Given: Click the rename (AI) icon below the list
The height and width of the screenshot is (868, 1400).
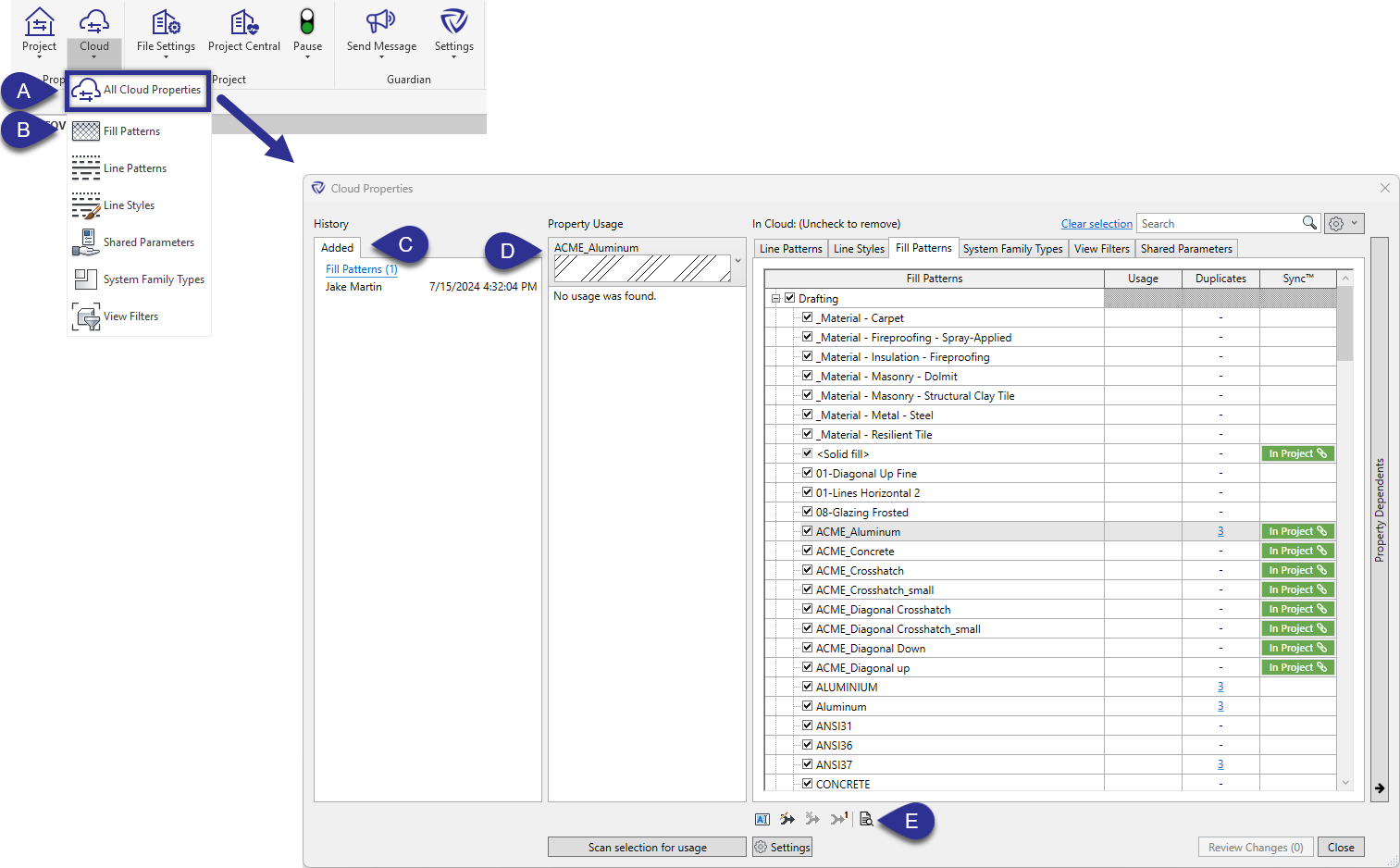Looking at the screenshot, I should [762, 819].
